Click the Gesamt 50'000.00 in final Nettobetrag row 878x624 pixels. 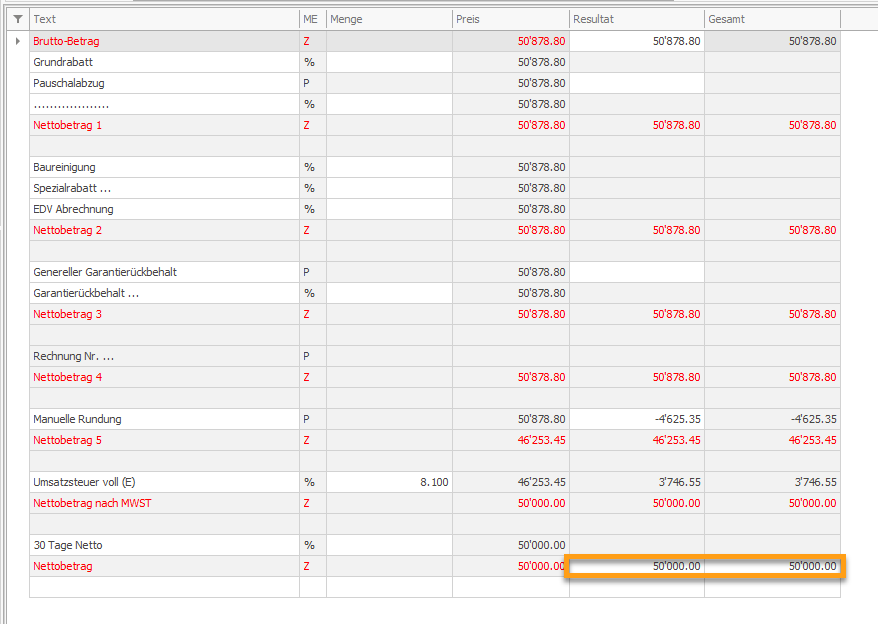tap(772, 566)
